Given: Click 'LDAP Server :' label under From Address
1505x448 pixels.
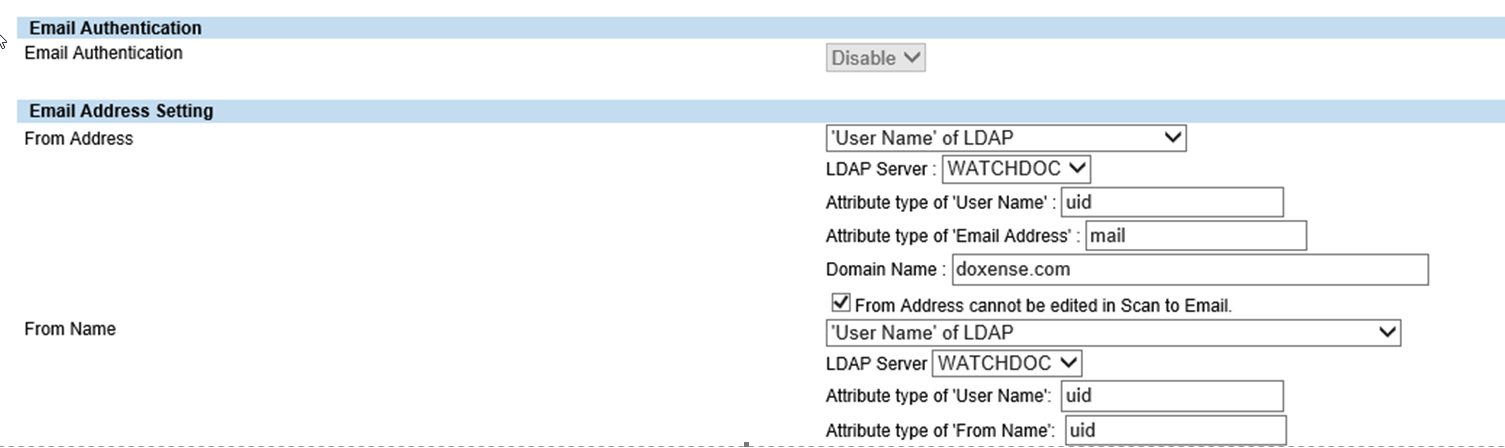Looking at the screenshot, I should [x=881, y=170].
